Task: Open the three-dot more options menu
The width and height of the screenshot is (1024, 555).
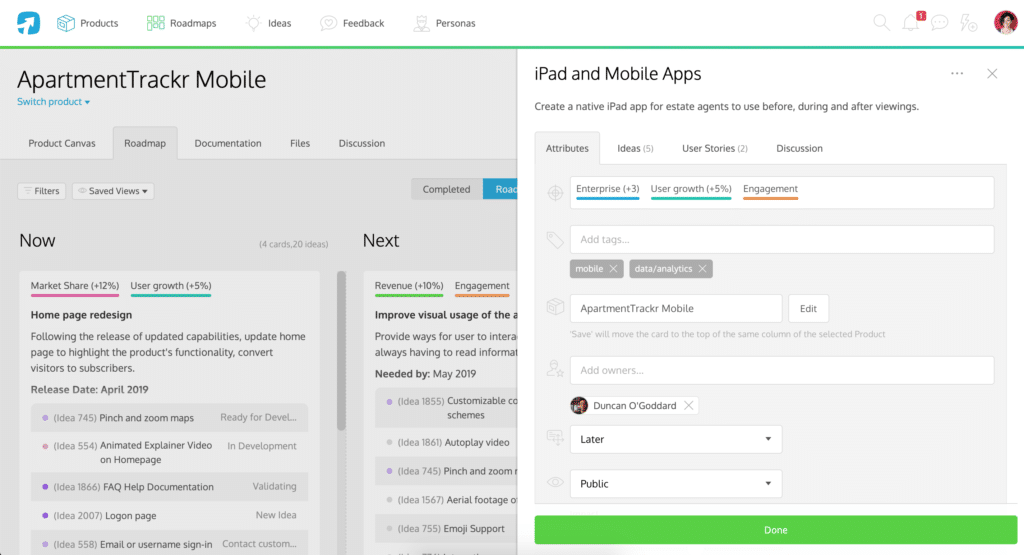Action: click(x=957, y=74)
